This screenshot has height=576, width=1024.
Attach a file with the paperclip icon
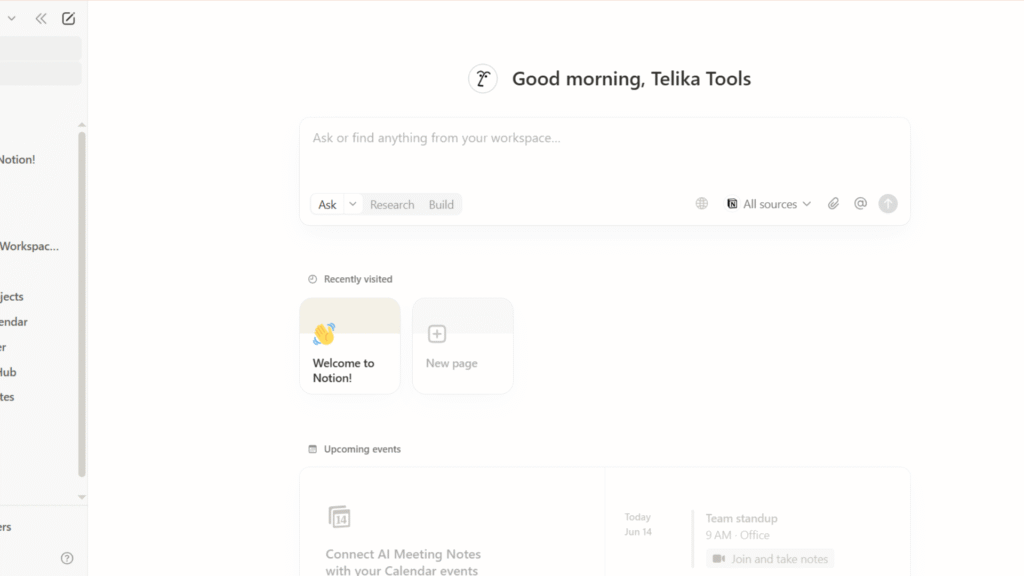click(x=833, y=204)
